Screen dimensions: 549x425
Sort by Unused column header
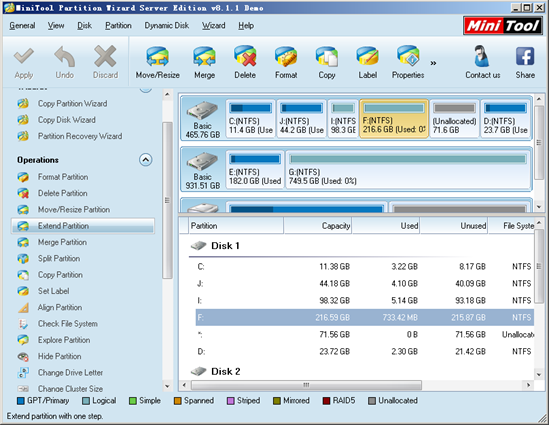coord(454,226)
